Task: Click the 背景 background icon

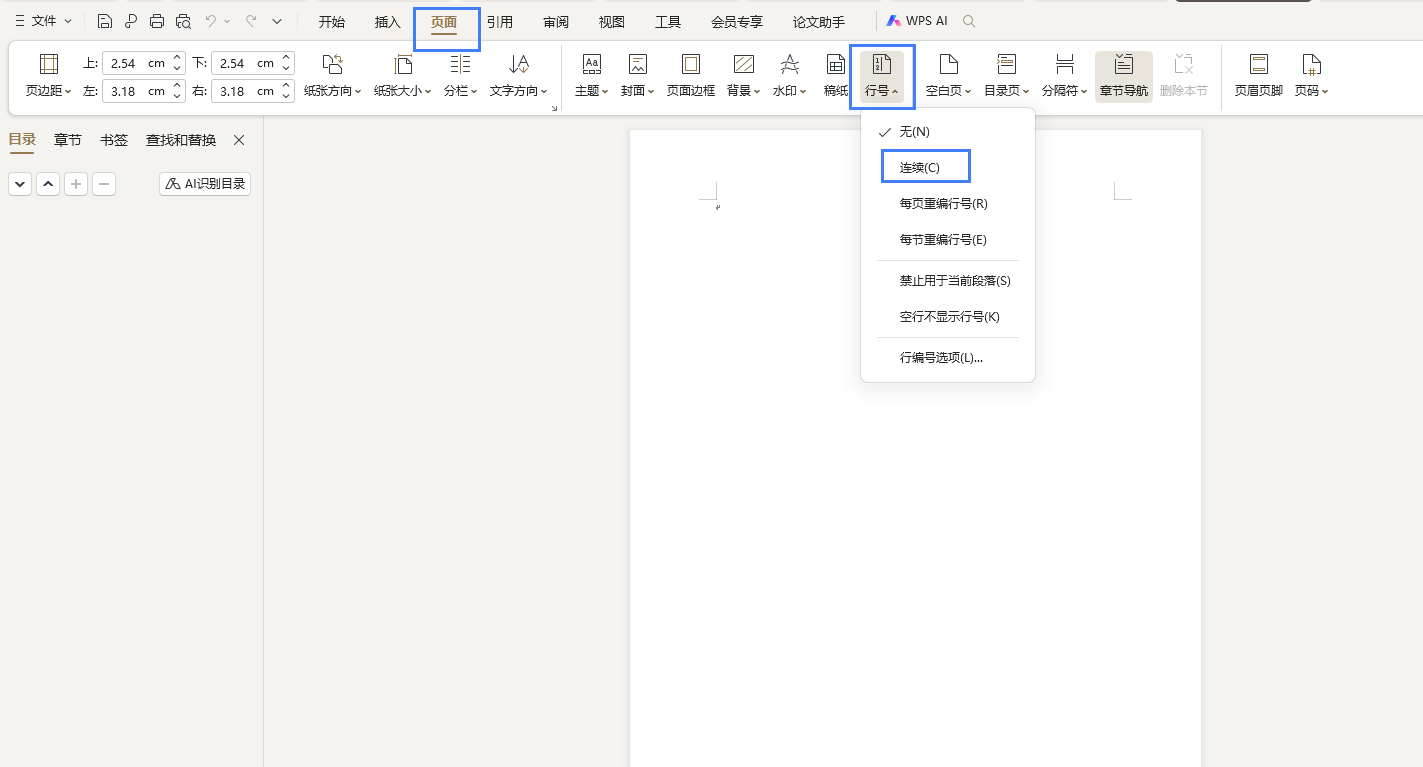Action: 743,64
